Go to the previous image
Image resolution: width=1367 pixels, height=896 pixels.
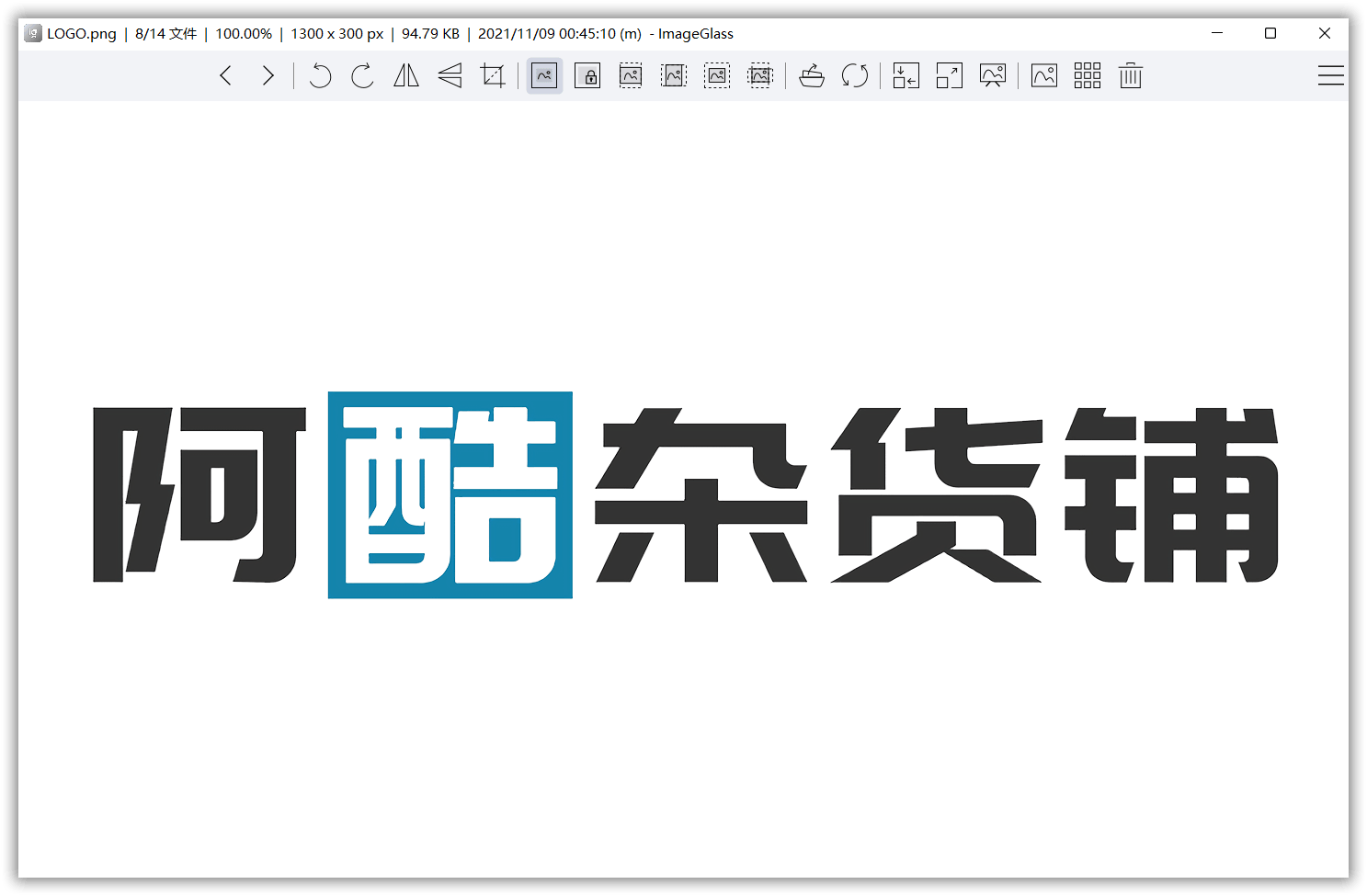pyautogui.click(x=226, y=76)
